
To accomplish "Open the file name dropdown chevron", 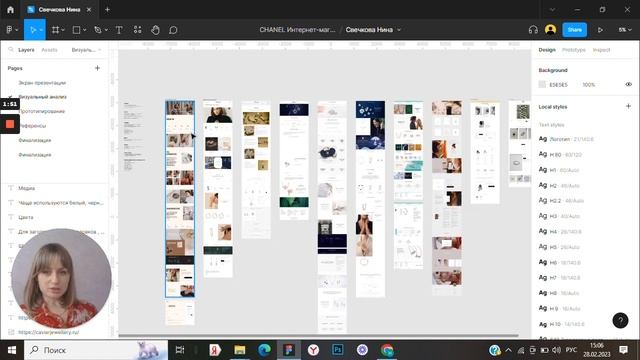I will tap(399, 30).
